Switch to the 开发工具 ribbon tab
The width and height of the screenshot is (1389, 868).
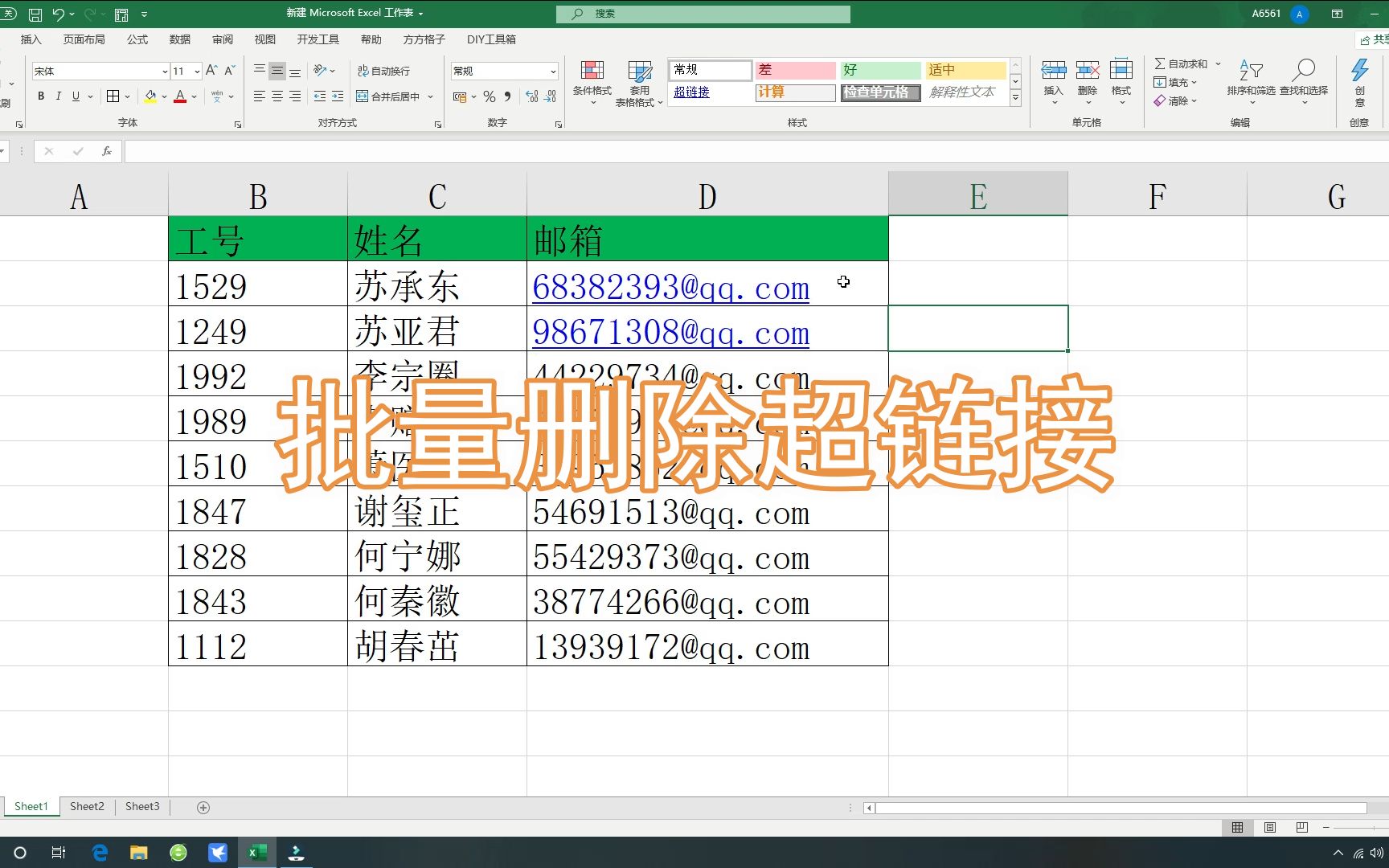[317, 39]
